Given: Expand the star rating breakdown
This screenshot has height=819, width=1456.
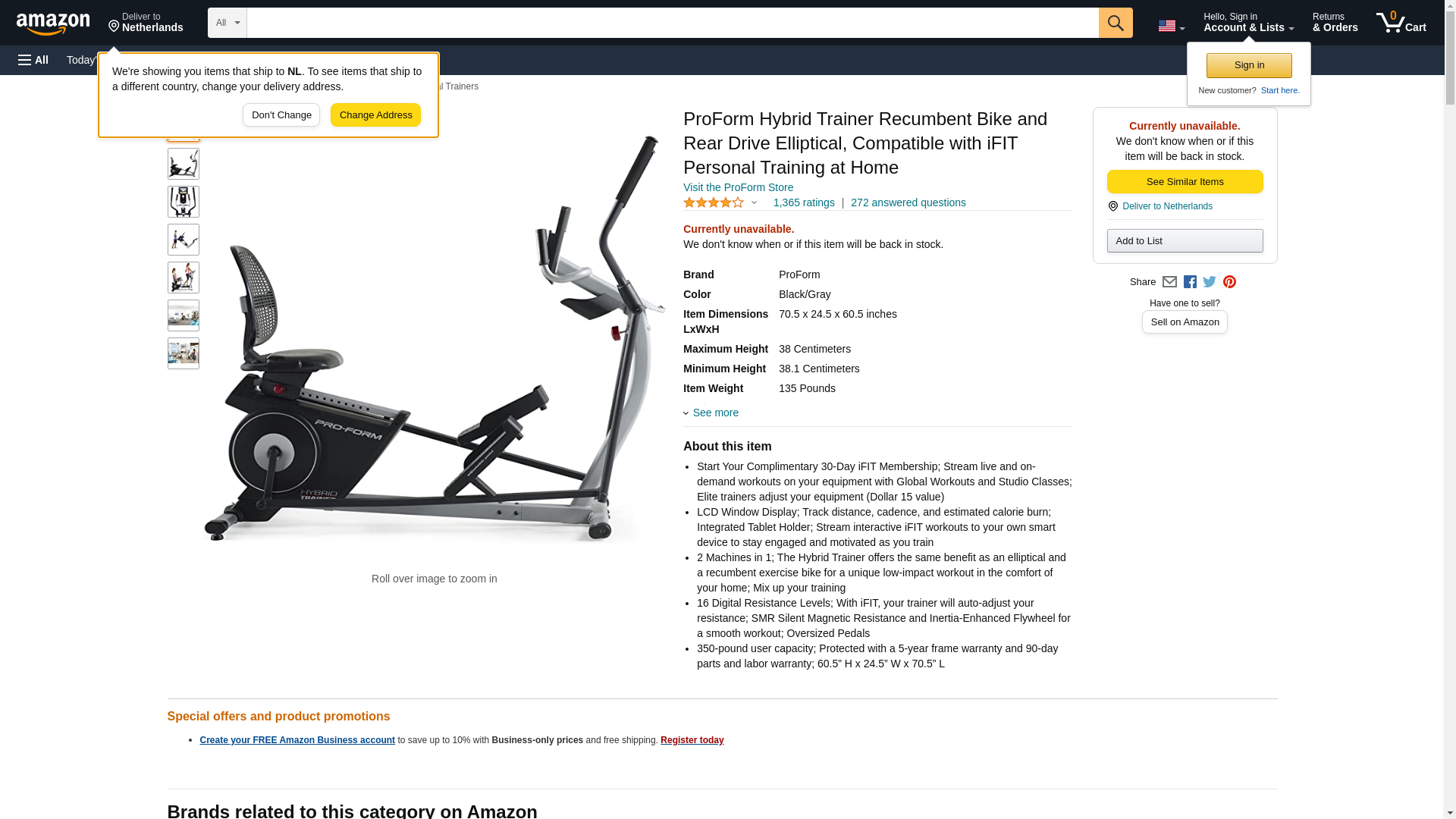Looking at the screenshot, I should (720, 202).
